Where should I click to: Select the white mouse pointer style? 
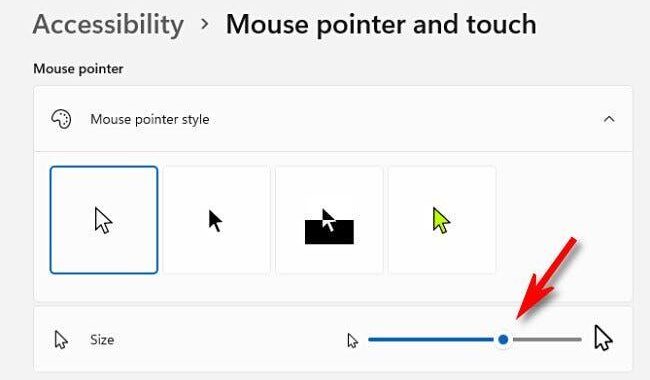coord(104,220)
